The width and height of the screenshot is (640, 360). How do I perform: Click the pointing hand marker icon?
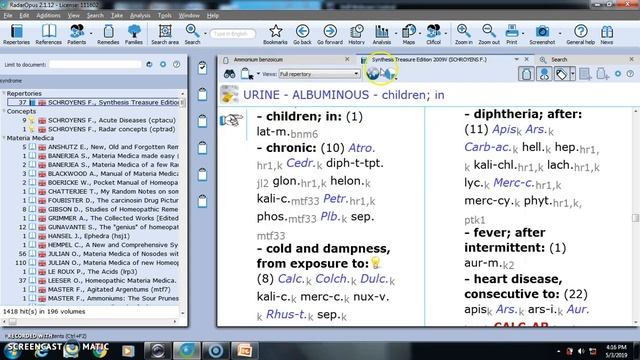pyautogui.click(x=231, y=120)
